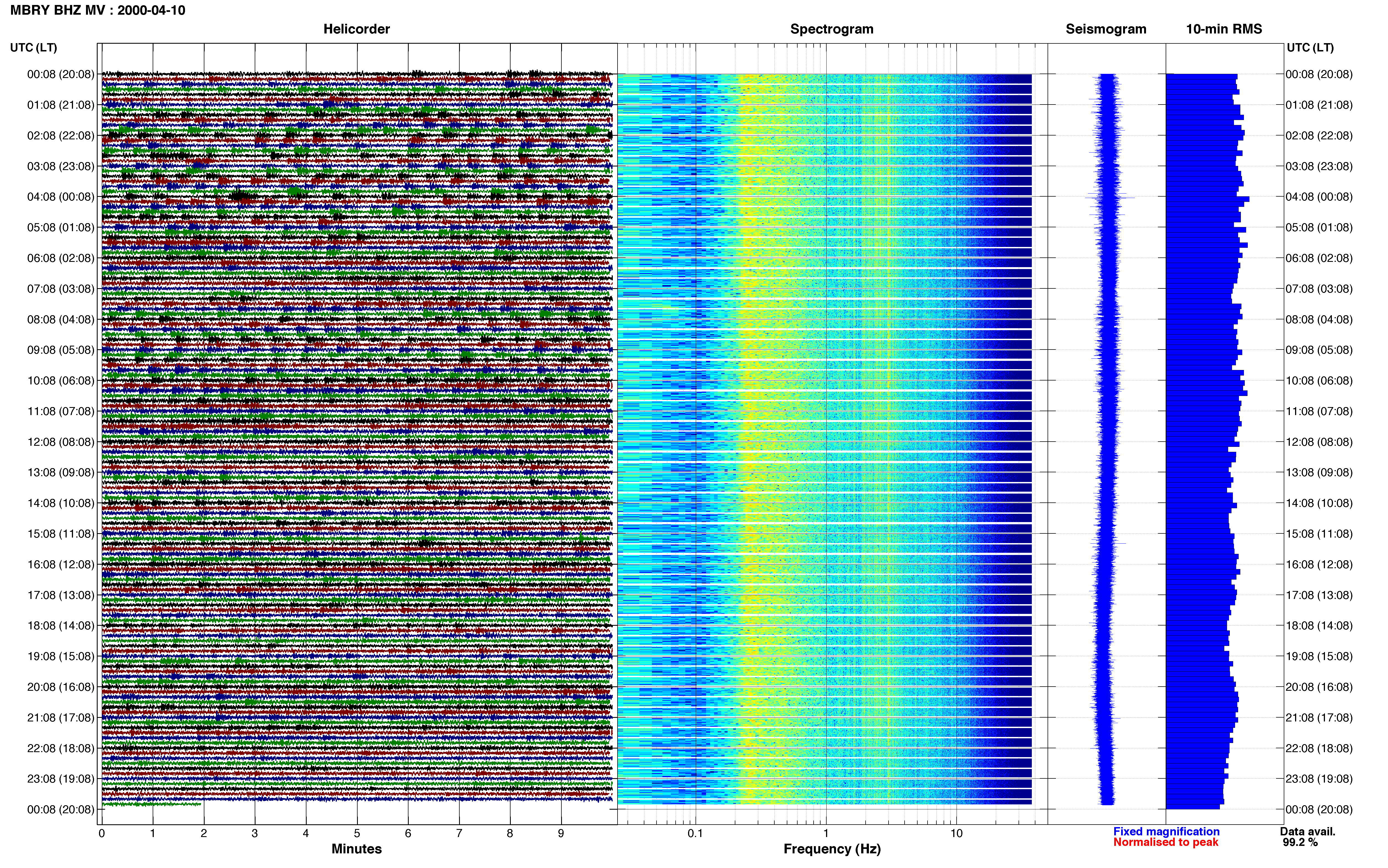Screen dimensions: 1388x868
Task: Click left time label '06:08 (02:08)'
Action: [61, 258]
